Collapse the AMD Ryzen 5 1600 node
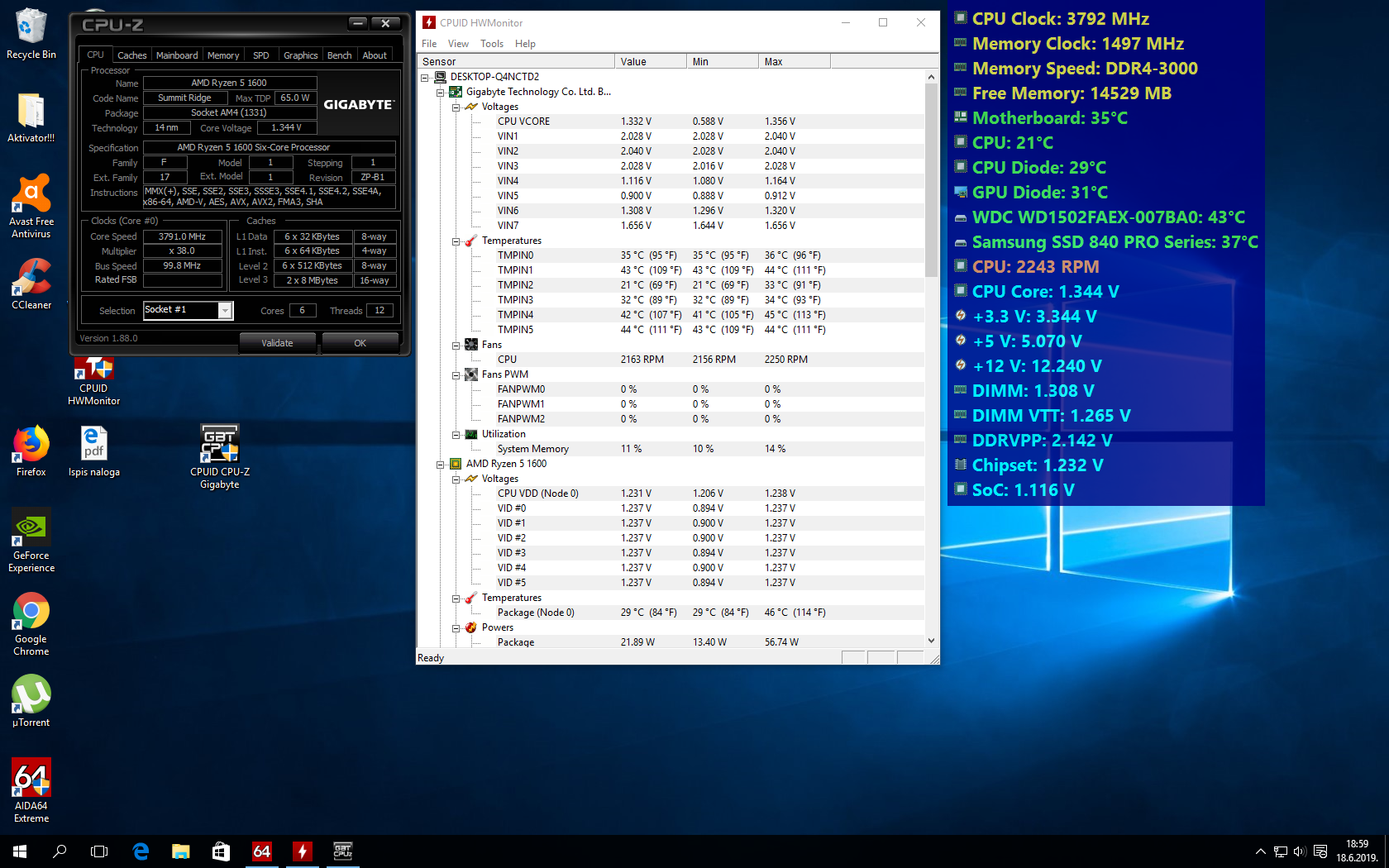 click(440, 464)
